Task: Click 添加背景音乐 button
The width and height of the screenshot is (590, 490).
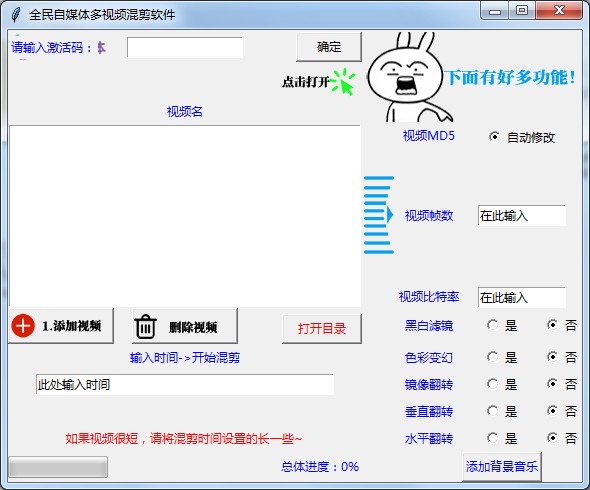Action: (502, 467)
